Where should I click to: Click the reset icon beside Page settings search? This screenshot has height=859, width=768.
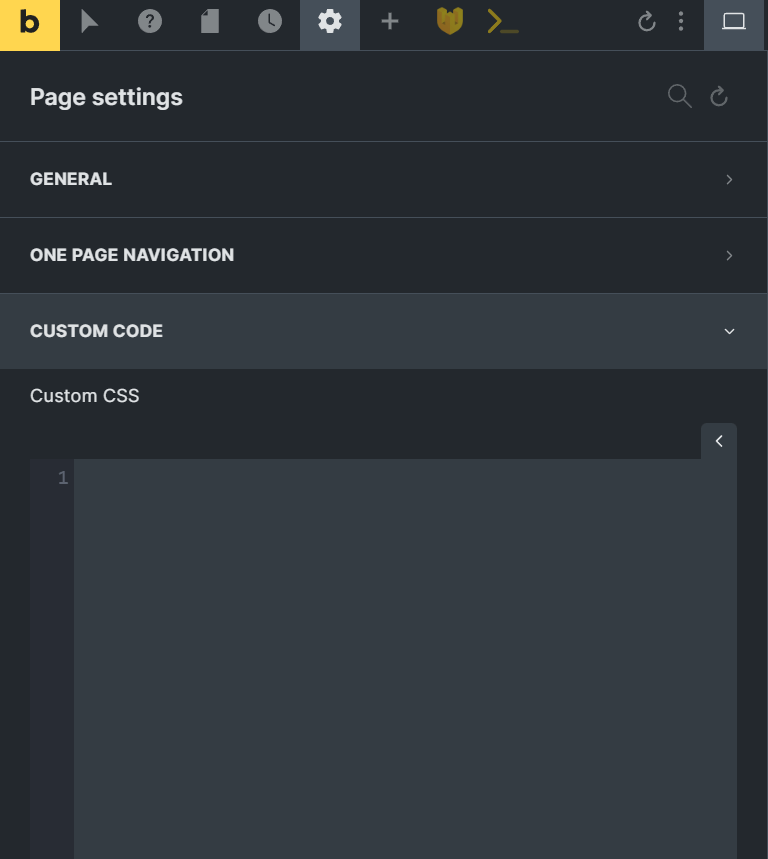pos(719,96)
